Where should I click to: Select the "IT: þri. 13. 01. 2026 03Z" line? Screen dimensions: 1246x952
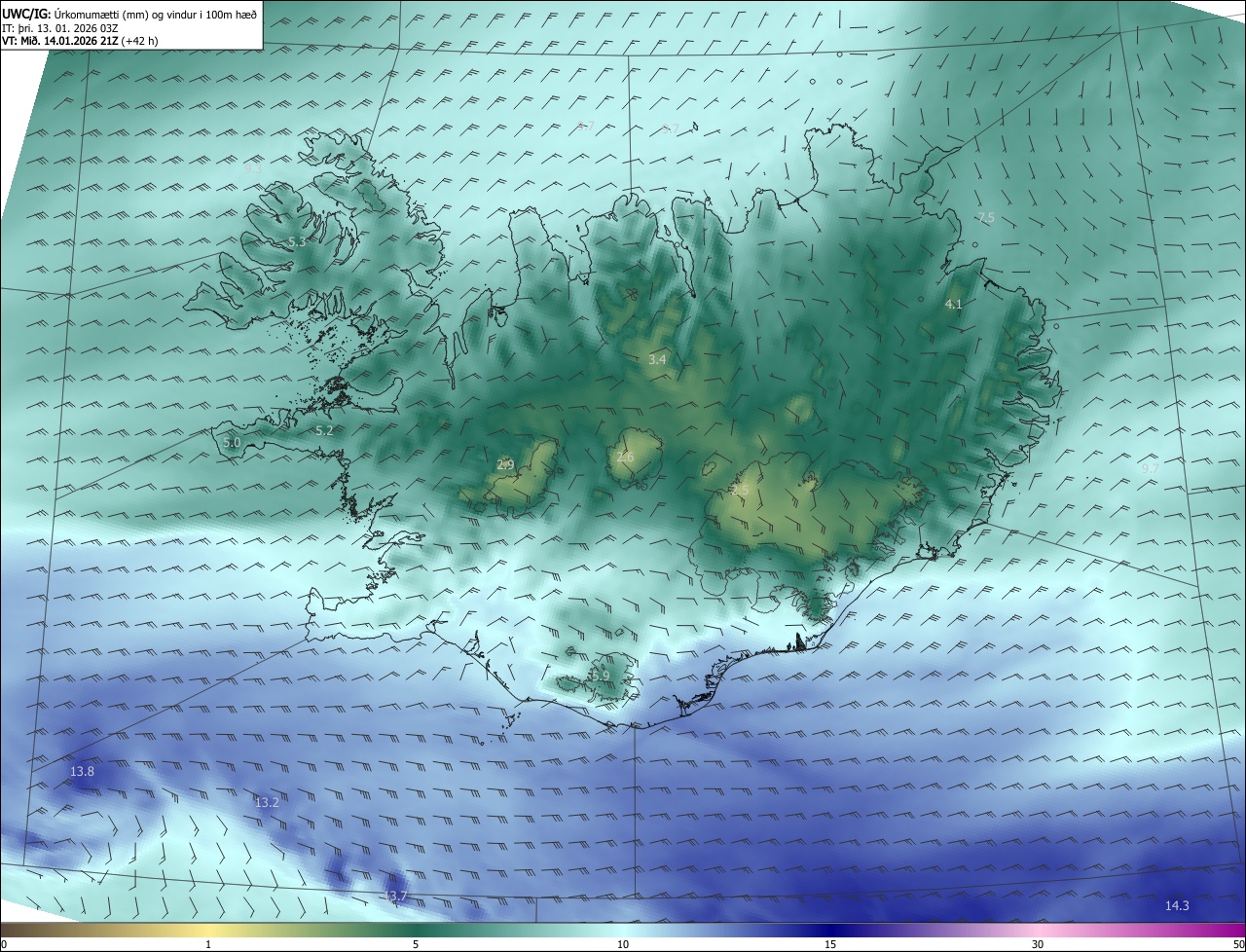pos(59,27)
